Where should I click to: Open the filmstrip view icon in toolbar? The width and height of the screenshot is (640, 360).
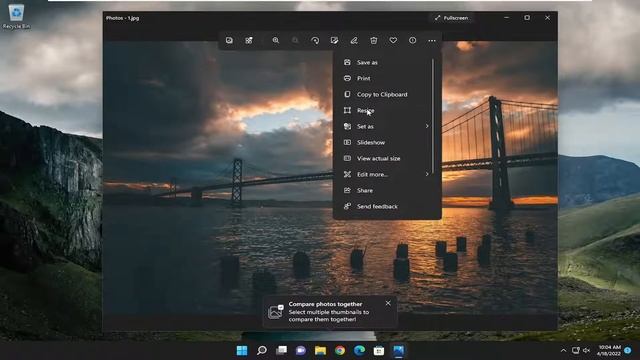point(249,40)
